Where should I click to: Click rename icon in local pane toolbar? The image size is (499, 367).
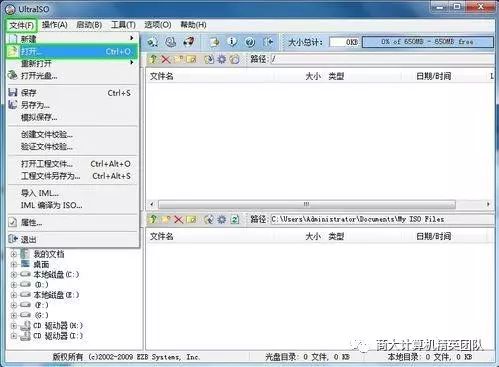[x=191, y=219]
